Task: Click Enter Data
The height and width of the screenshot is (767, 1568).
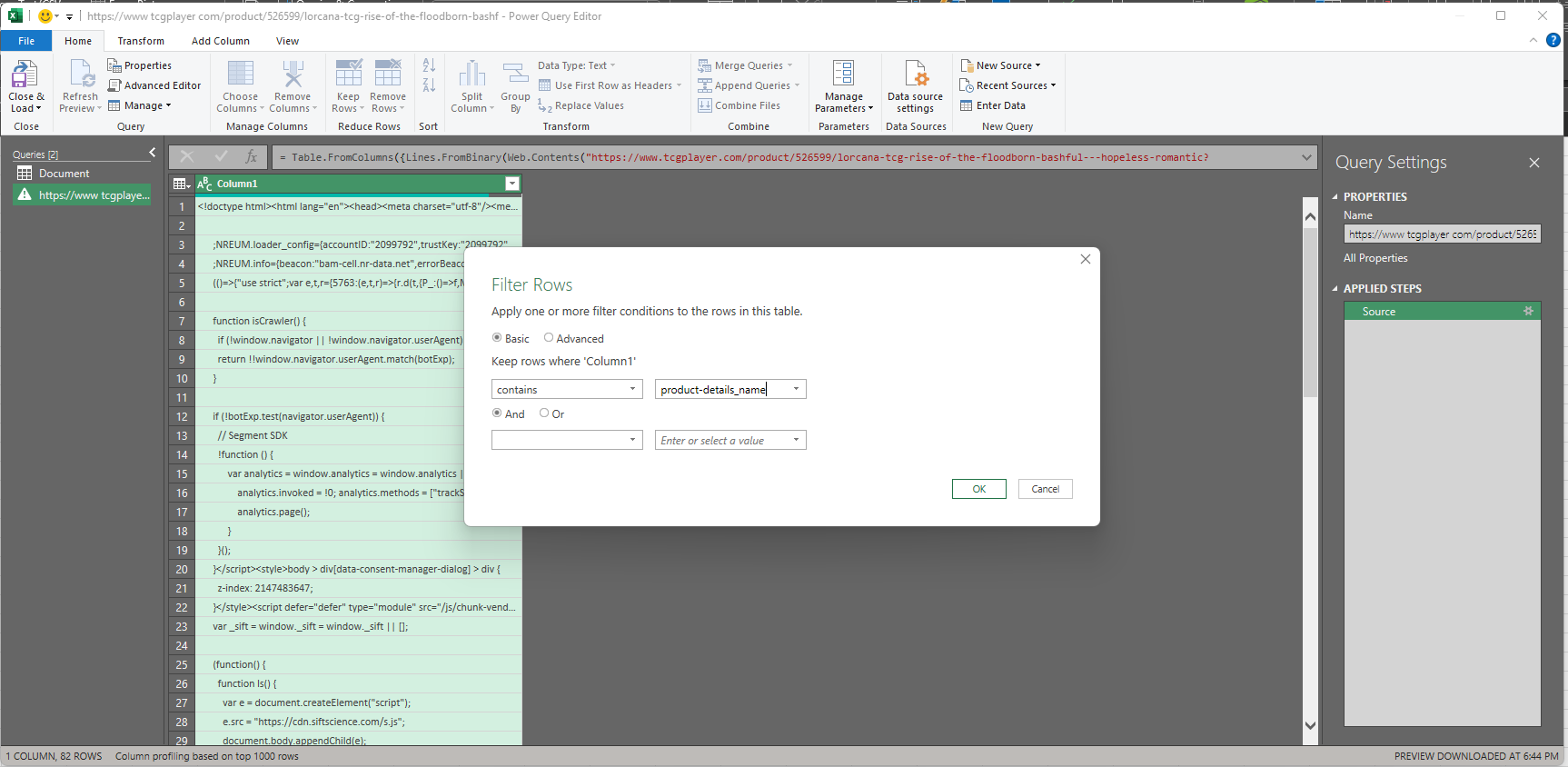Action: [993, 105]
